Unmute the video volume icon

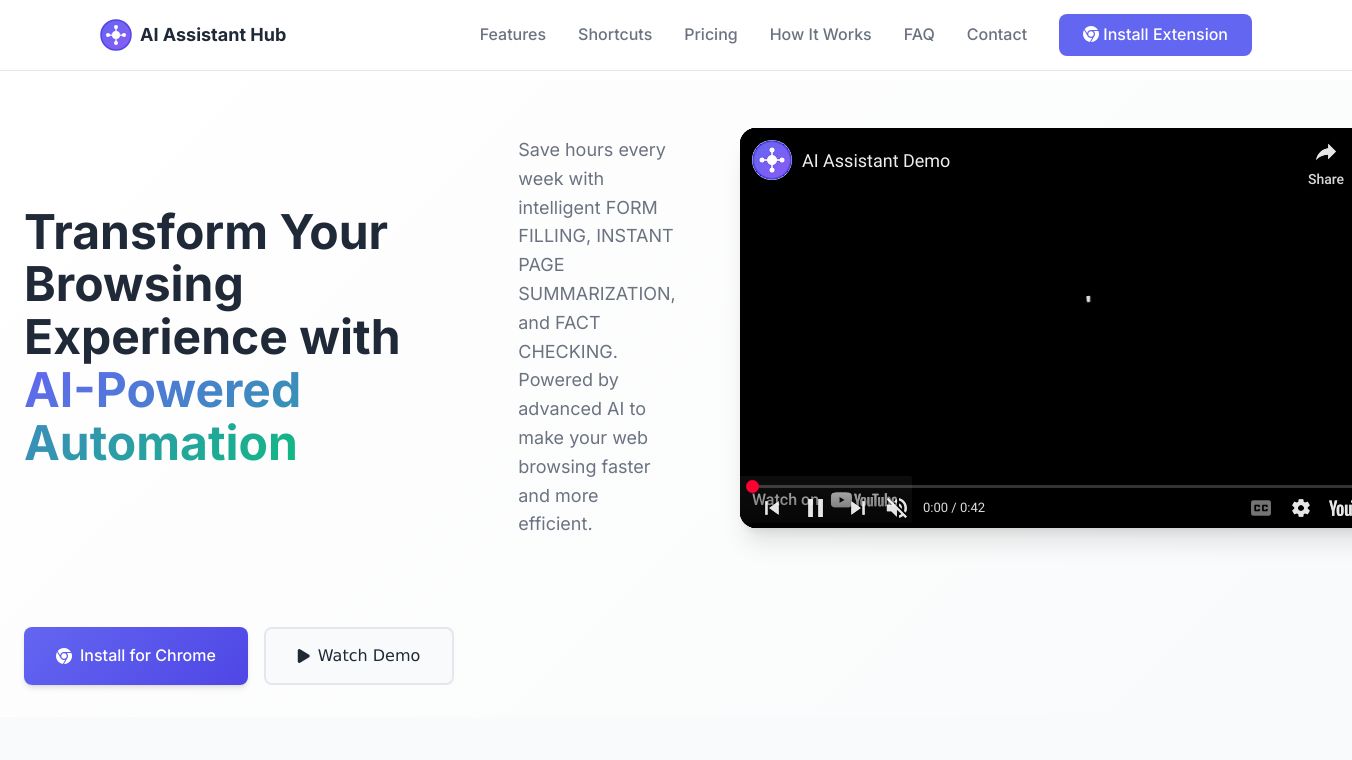(x=897, y=508)
